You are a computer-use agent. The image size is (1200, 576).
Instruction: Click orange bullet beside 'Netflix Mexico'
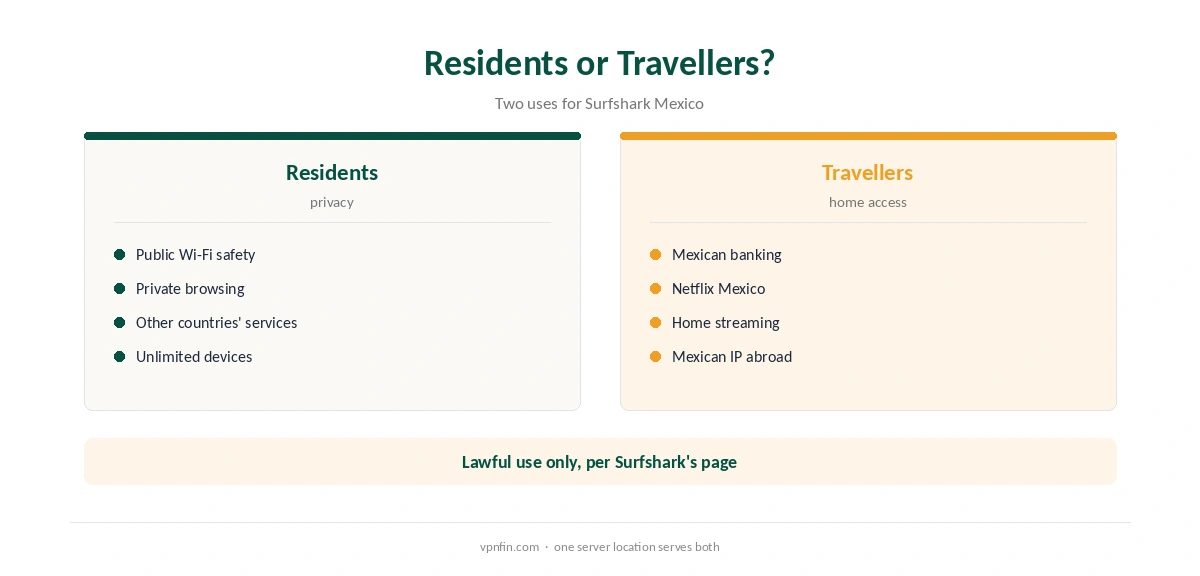pos(655,289)
